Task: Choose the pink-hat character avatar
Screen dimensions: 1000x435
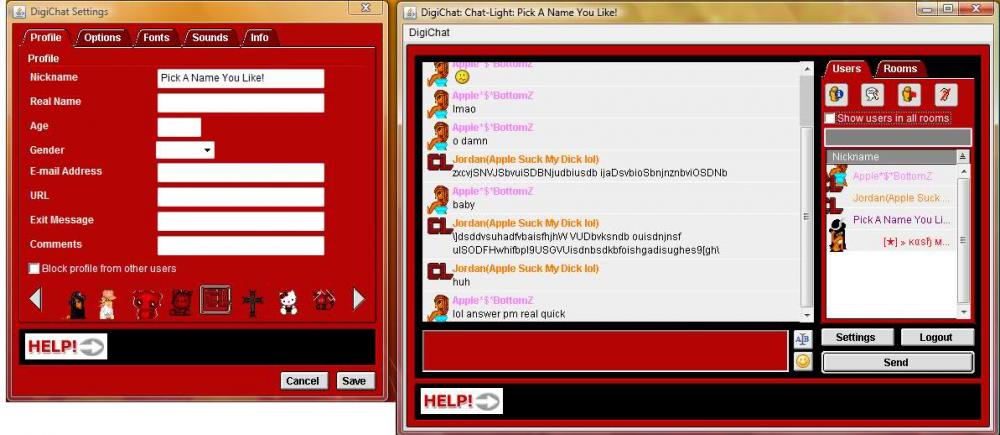Action: (x=107, y=303)
